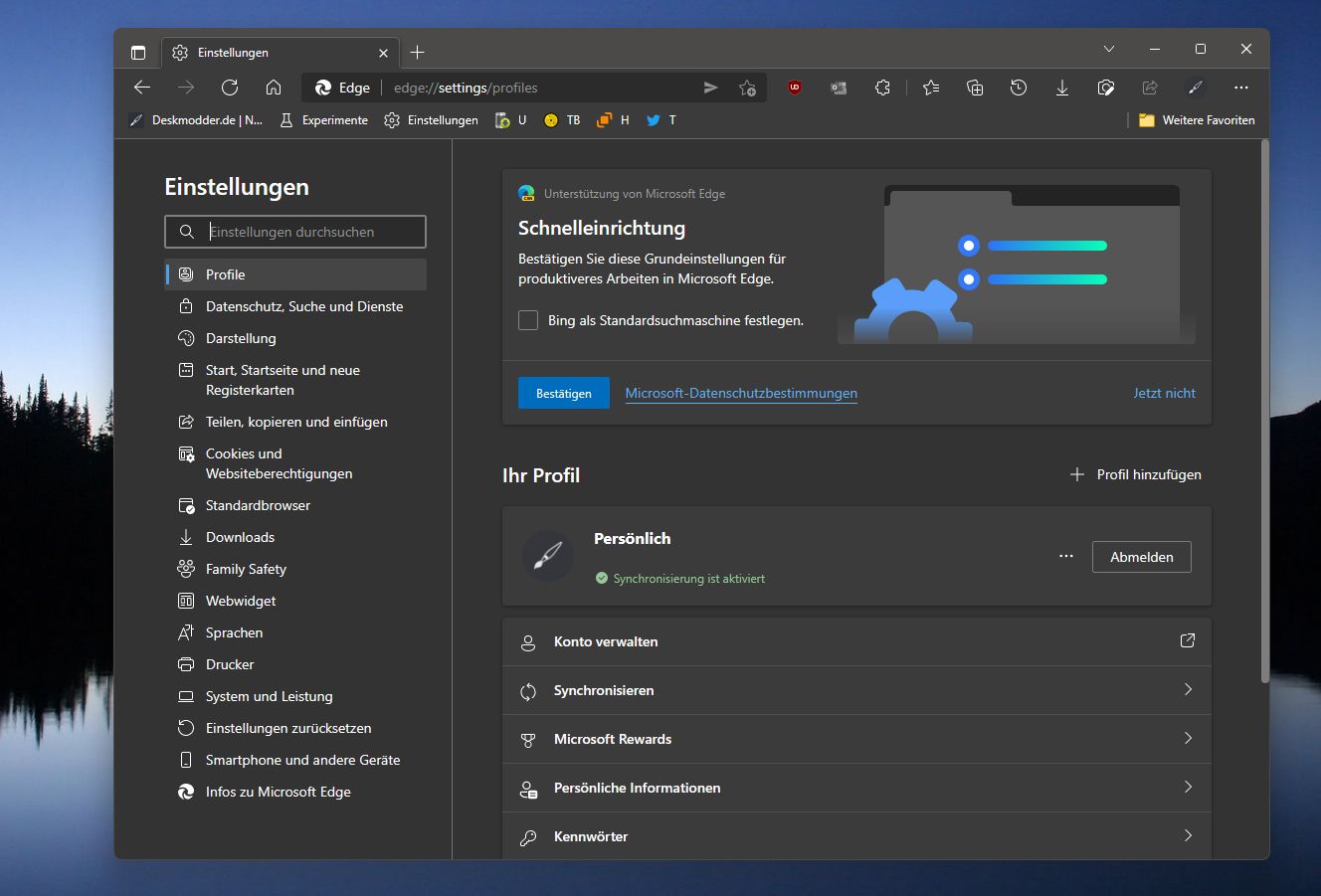Open the Collections icon
The width and height of the screenshot is (1321, 896).
pyautogui.click(x=975, y=88)
